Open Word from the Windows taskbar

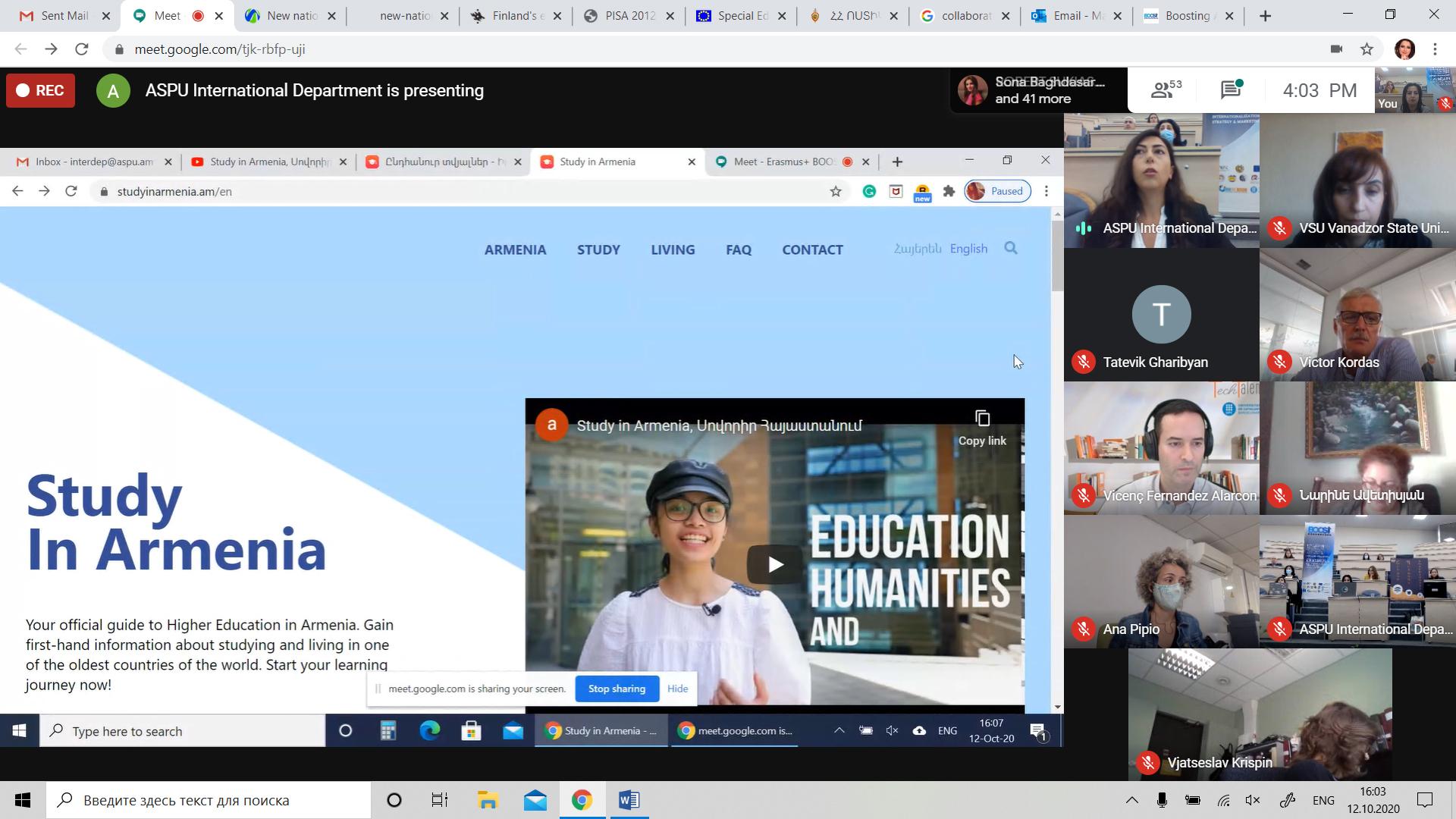pyautogui.click(x=629, y=800)
